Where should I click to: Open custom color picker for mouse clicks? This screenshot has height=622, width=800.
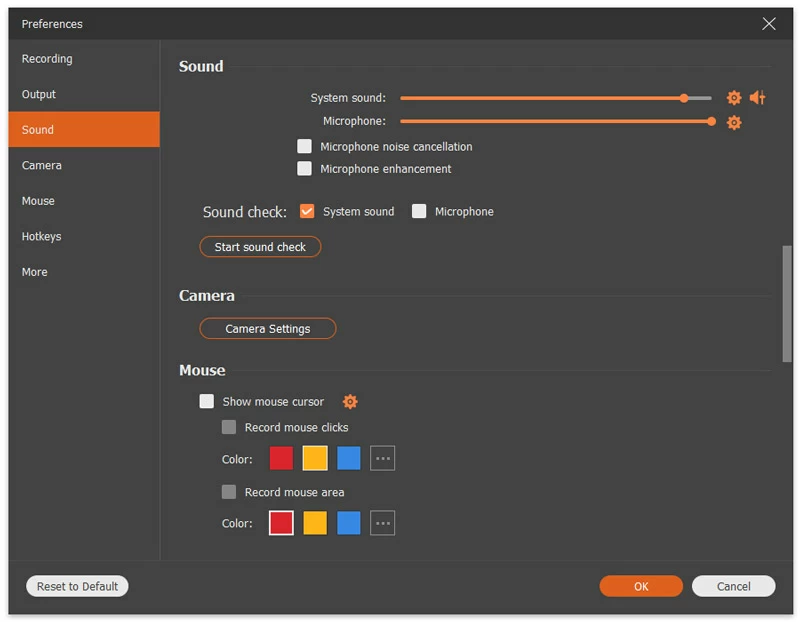coord(382,457)
